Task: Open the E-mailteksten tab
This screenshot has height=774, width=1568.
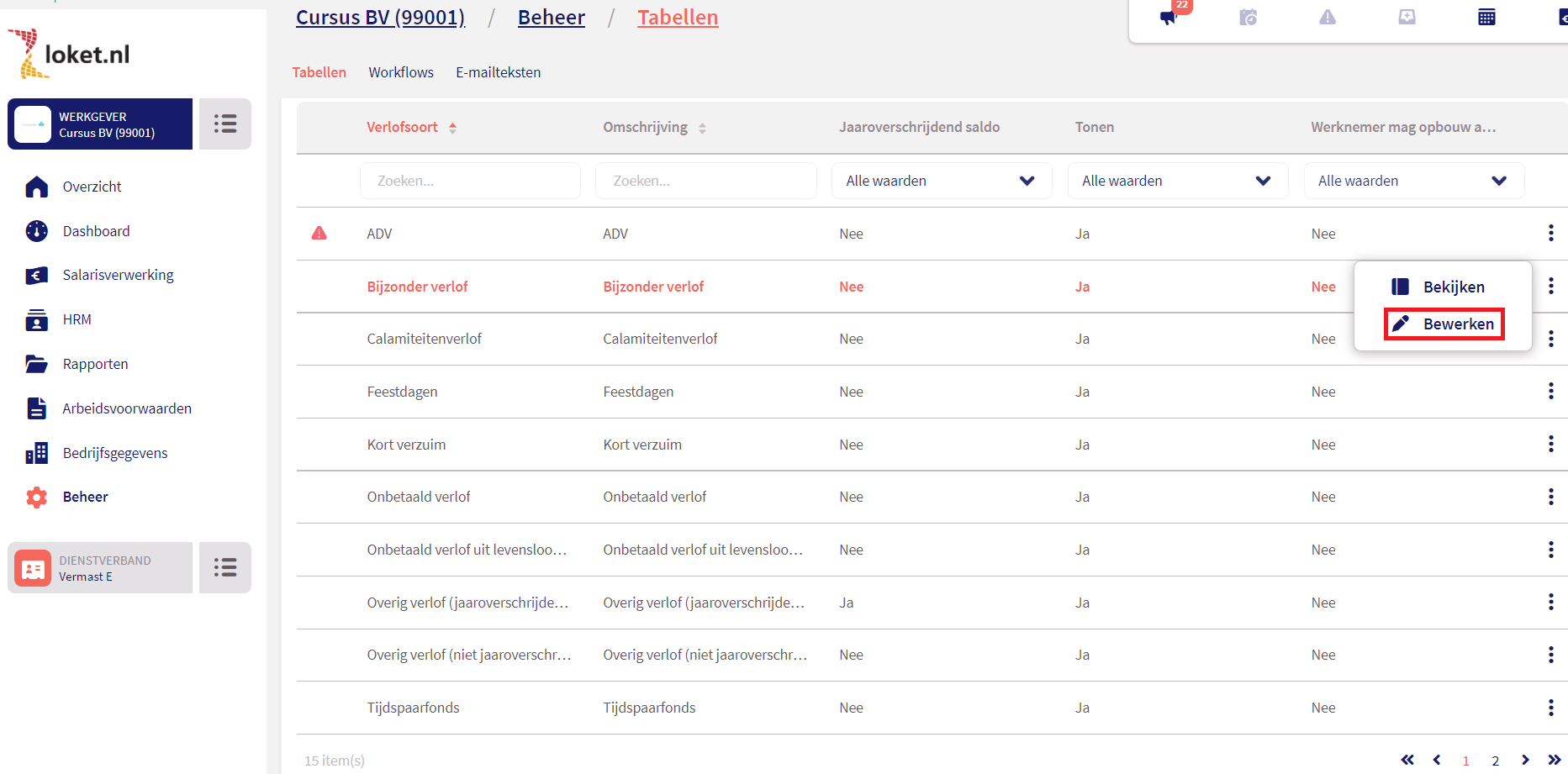Action: (x=498, y=72)
